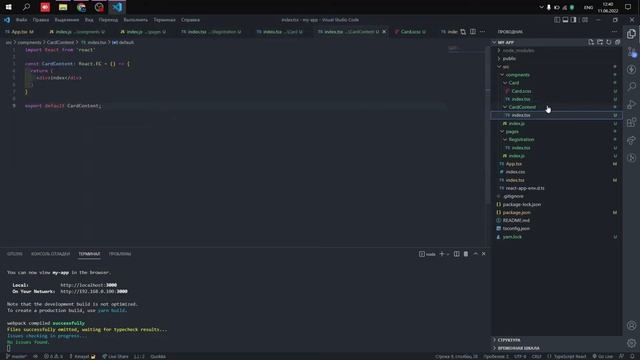Click the New File icon in explorer header
The height and width of the screenshot is (360, 640).
[591, 42]
